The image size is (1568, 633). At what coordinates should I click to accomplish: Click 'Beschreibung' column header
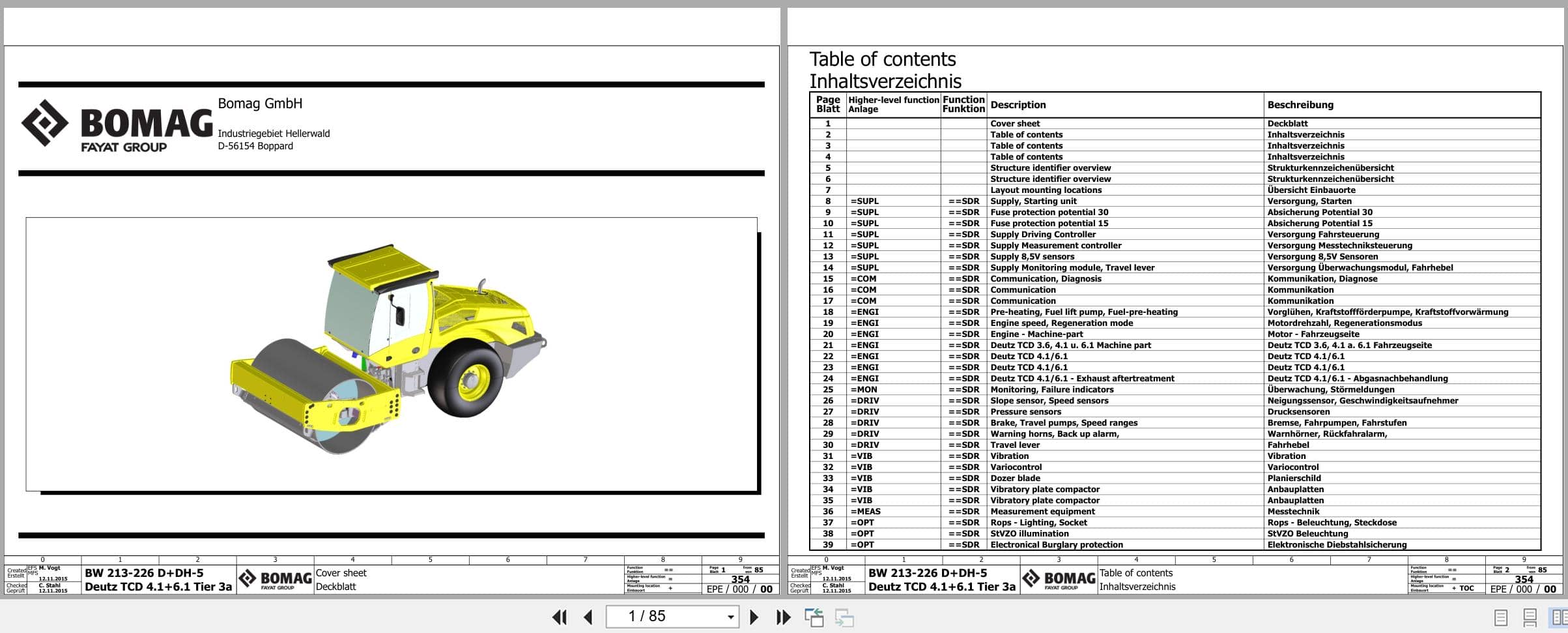[1300, 104]
